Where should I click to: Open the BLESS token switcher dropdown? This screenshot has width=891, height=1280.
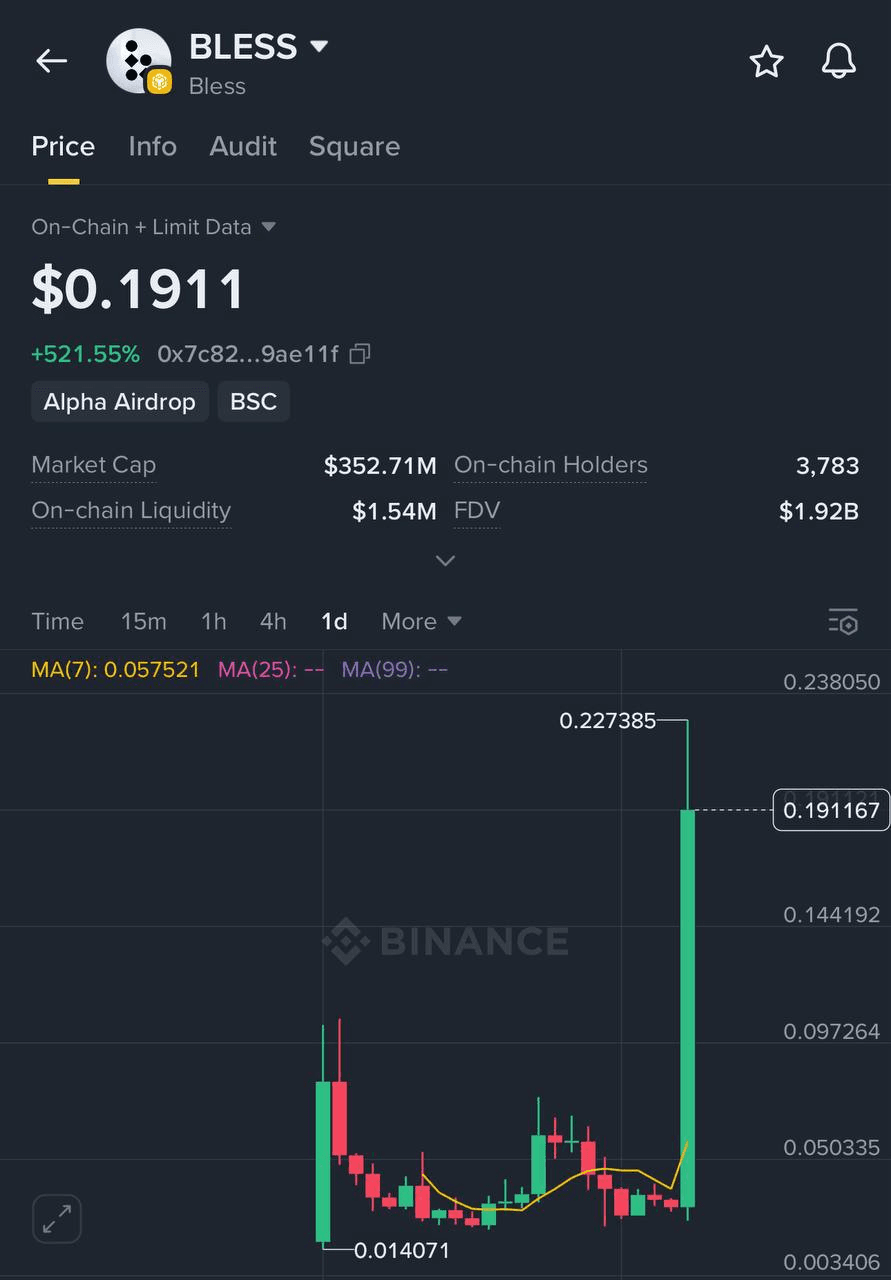tap(319, 46)
